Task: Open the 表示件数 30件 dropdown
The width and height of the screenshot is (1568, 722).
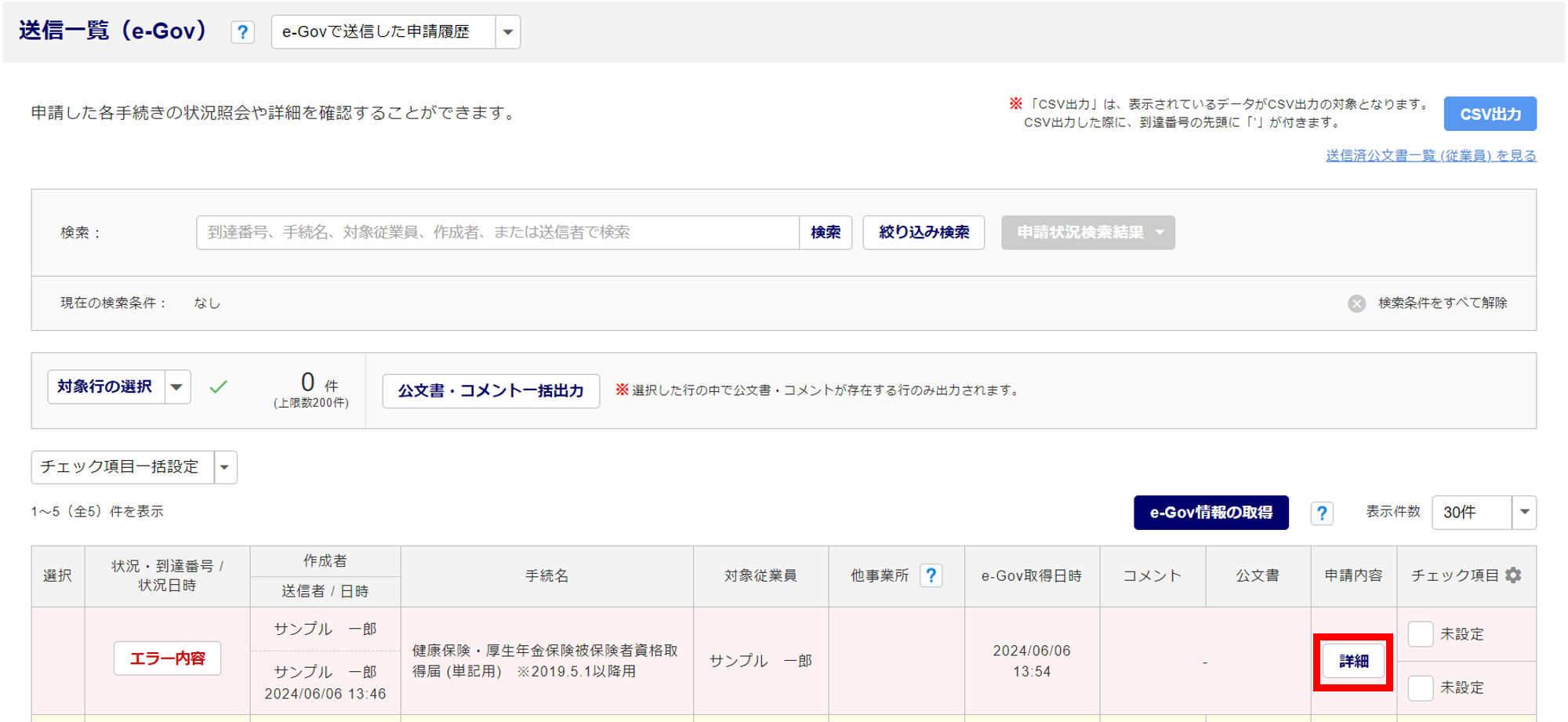Action: [x=1524, y=513]
